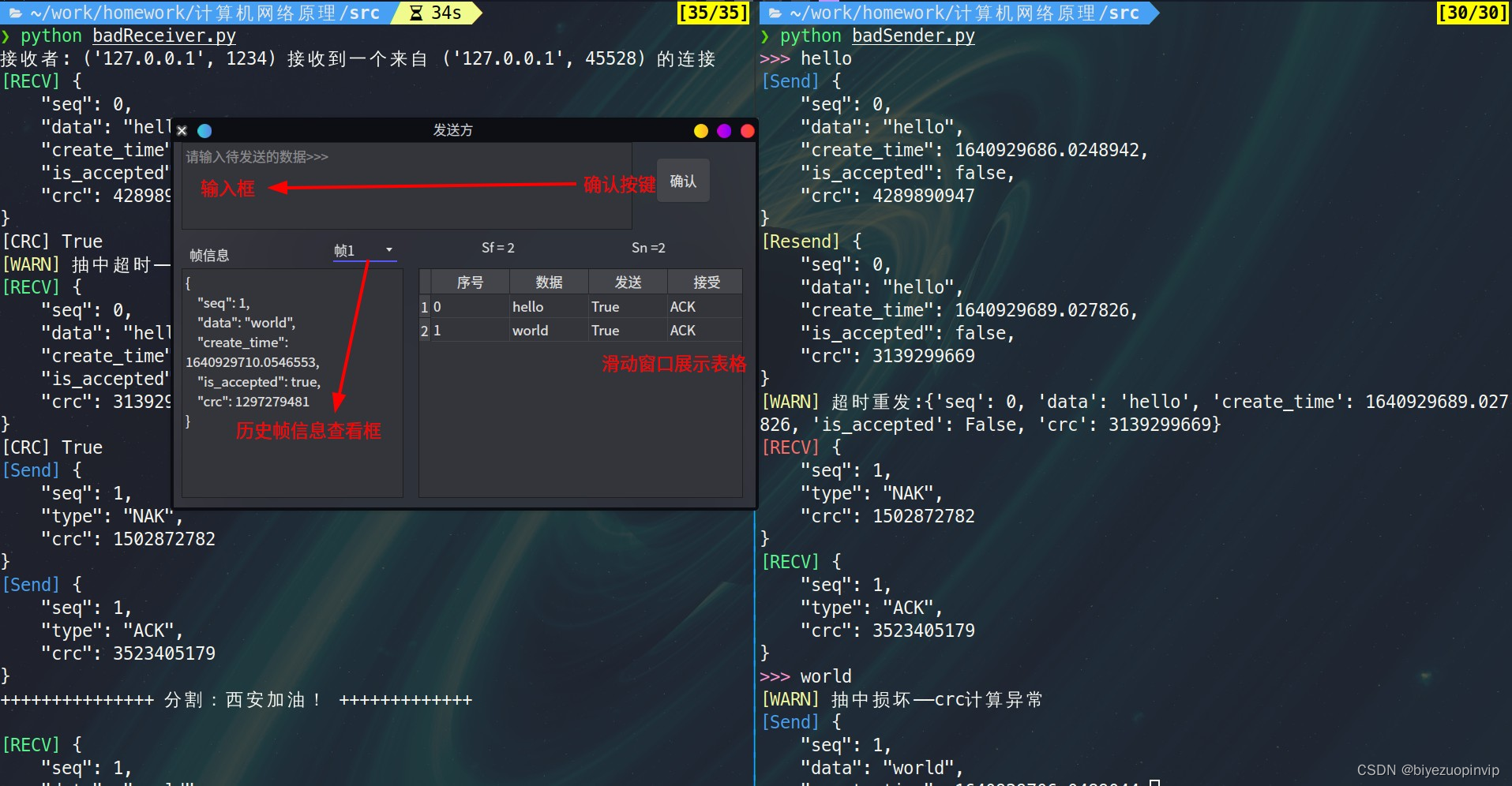Image resolution: width=1512 pixels, height=786 pixels.
Task: Click the '>>> world' input line in right terminal
Action: click(805, 676)
